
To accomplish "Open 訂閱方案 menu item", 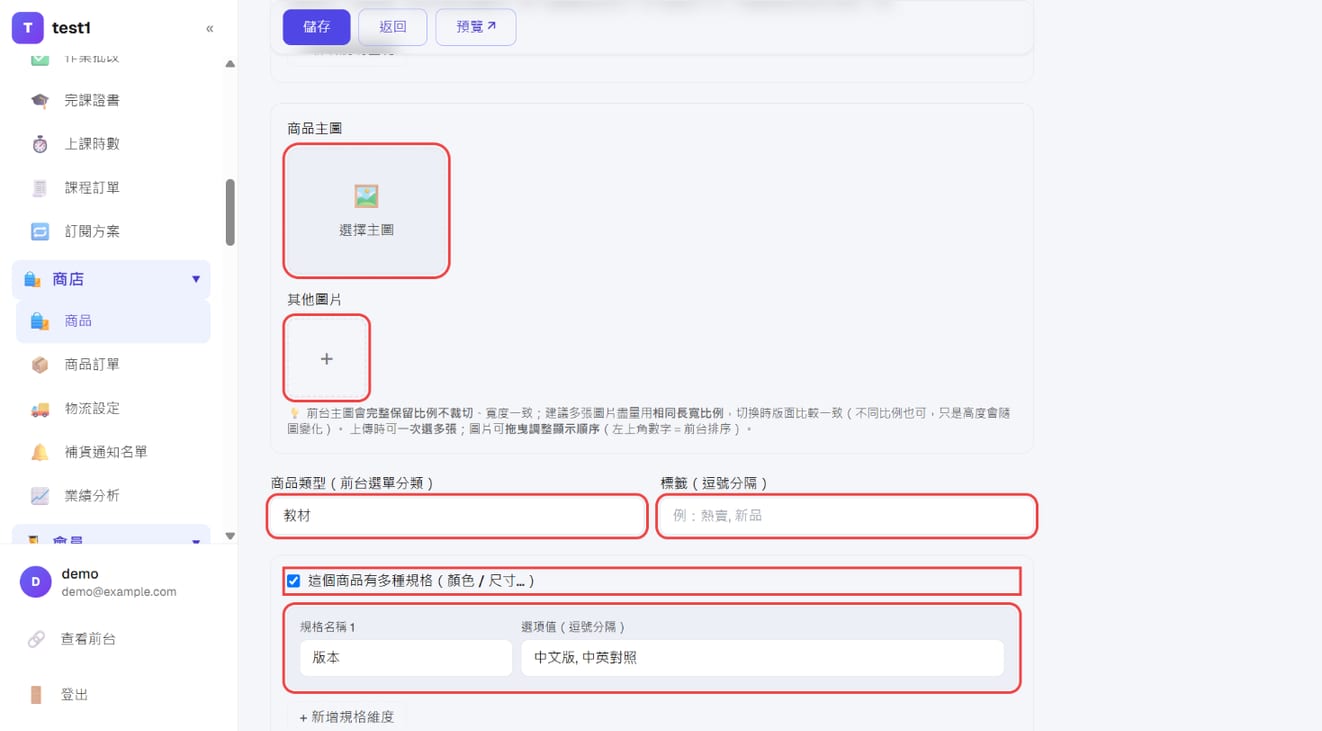I will click(111, 231).
